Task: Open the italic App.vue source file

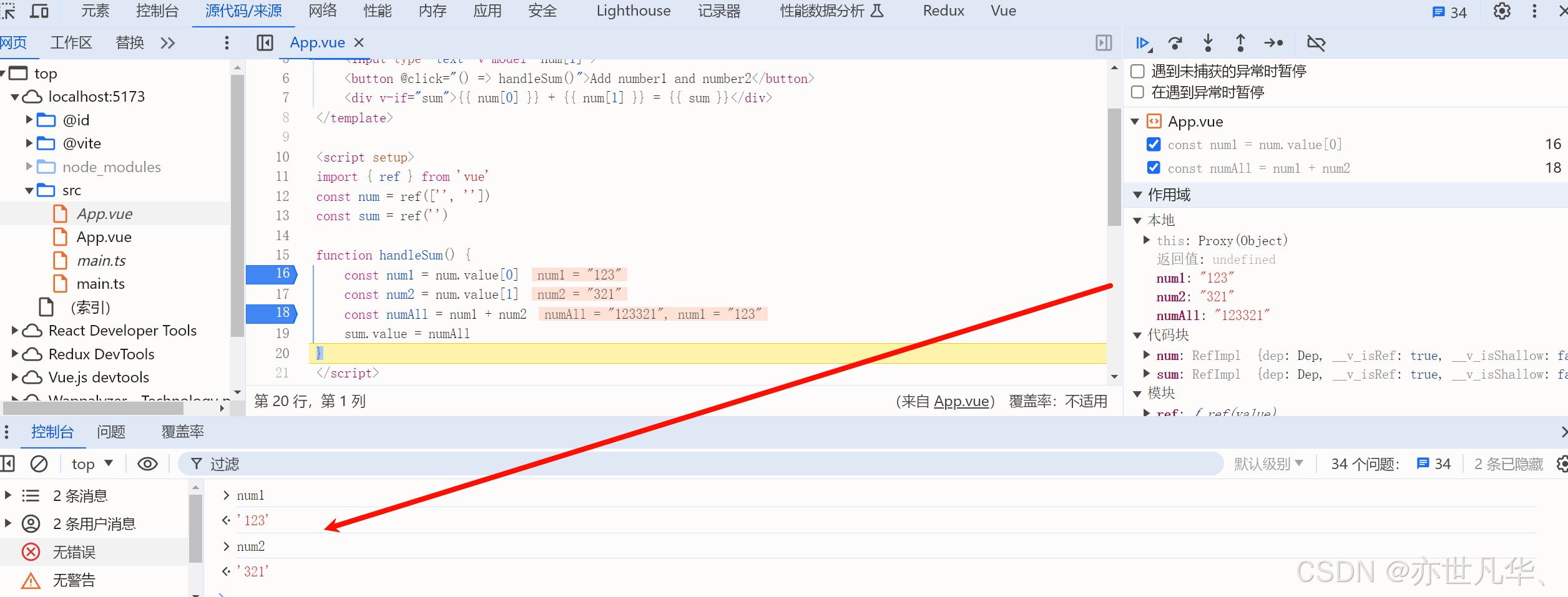Action: pyautogui.click(x=104, y=214)
